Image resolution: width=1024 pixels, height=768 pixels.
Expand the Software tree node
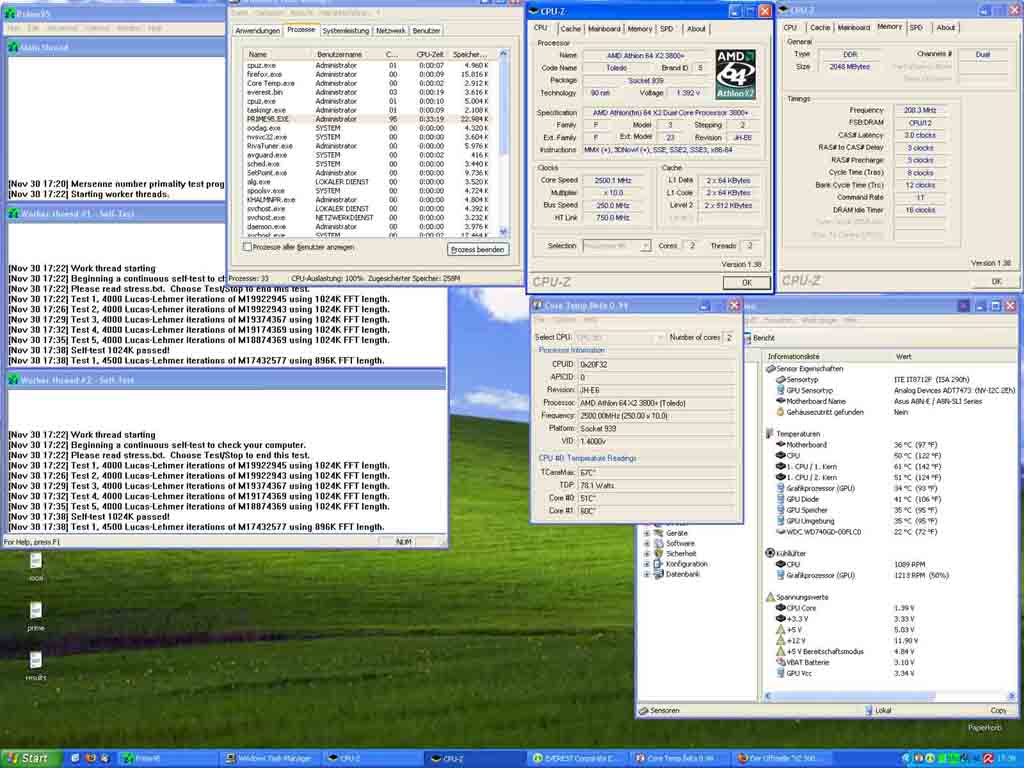coord(647,543)
